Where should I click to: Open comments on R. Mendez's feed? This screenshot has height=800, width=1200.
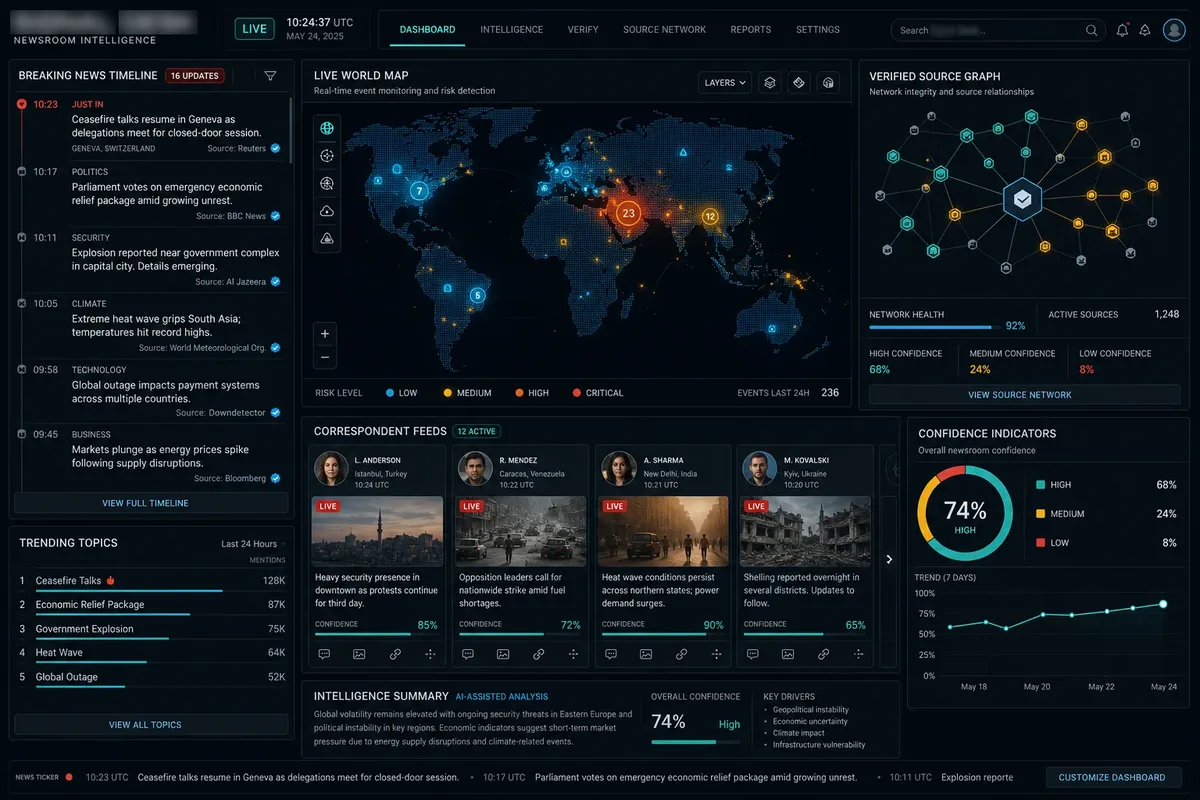click(x=468, y=654)
